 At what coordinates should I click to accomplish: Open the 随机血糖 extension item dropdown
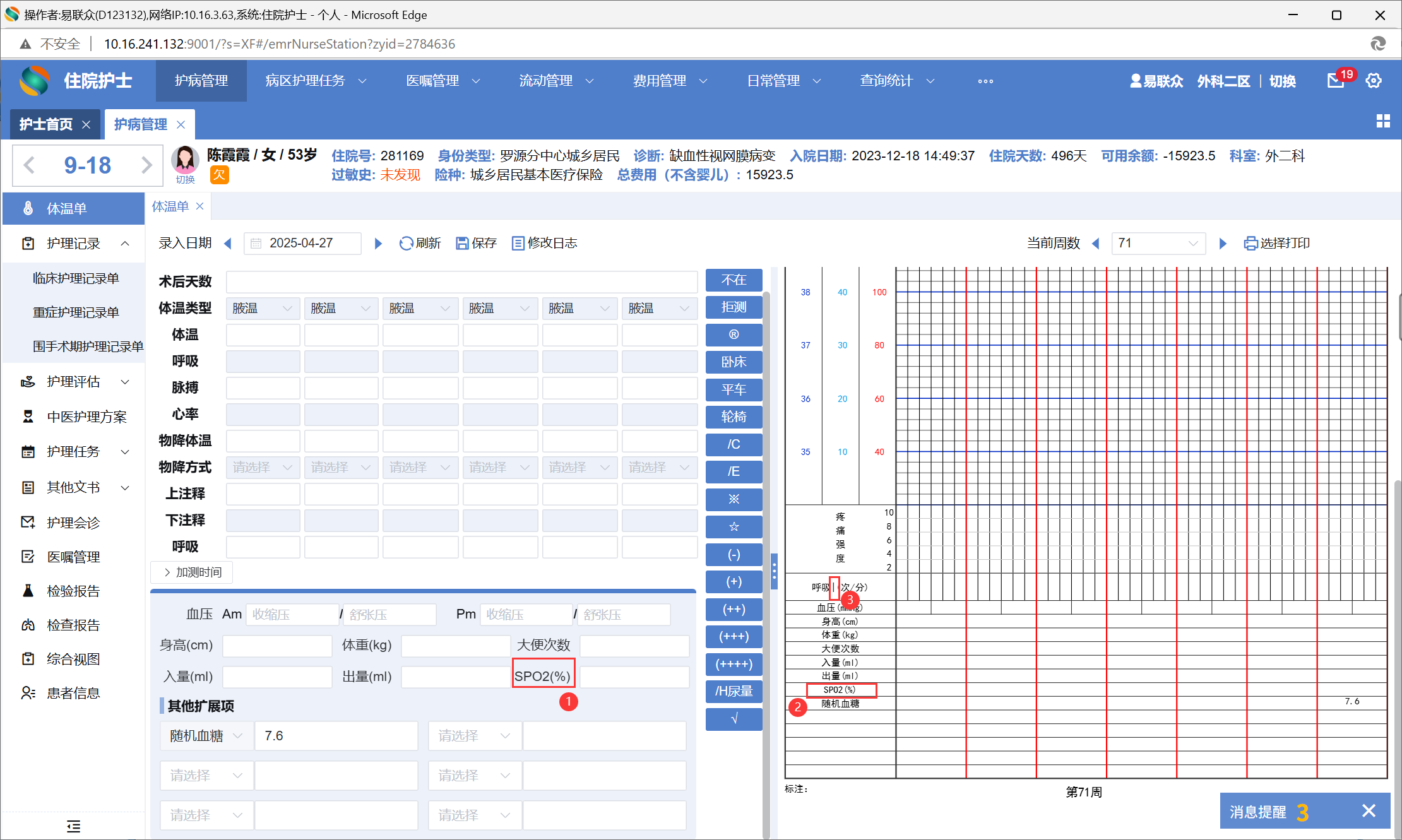[x=206, y=736]
